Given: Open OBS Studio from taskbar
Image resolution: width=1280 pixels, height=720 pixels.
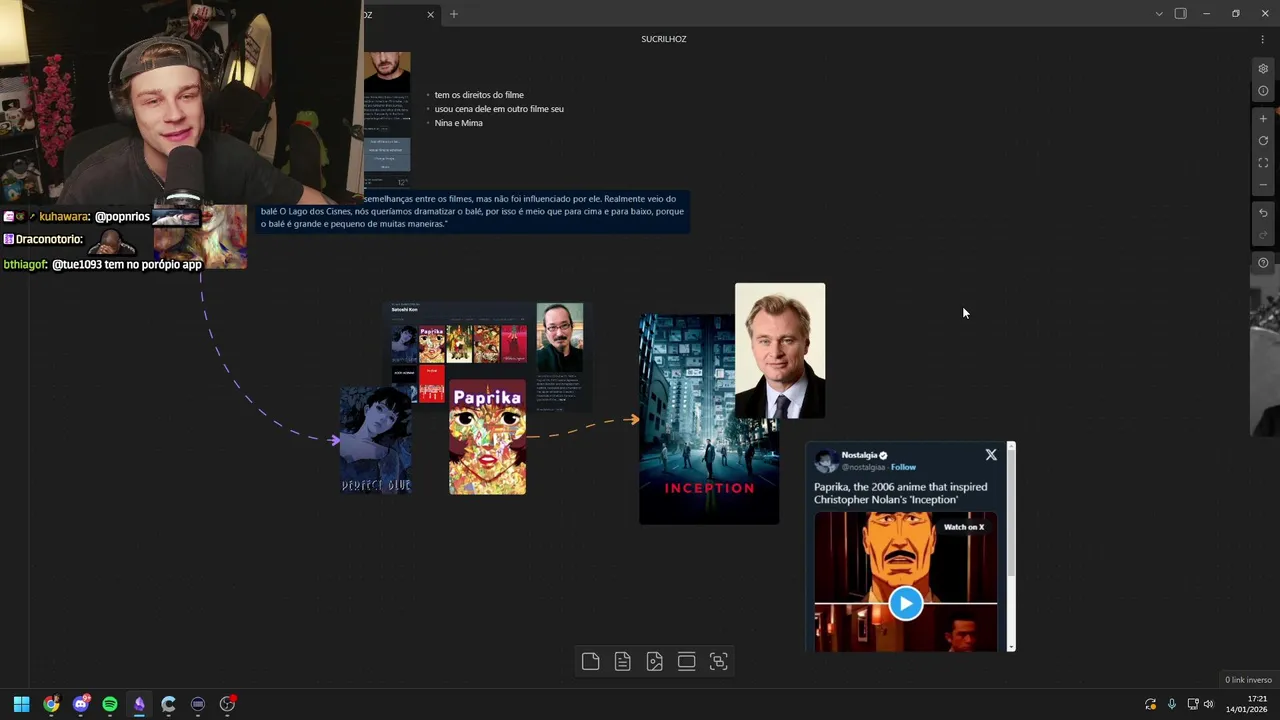Looking at the screenshot, I should coord(227,704).
